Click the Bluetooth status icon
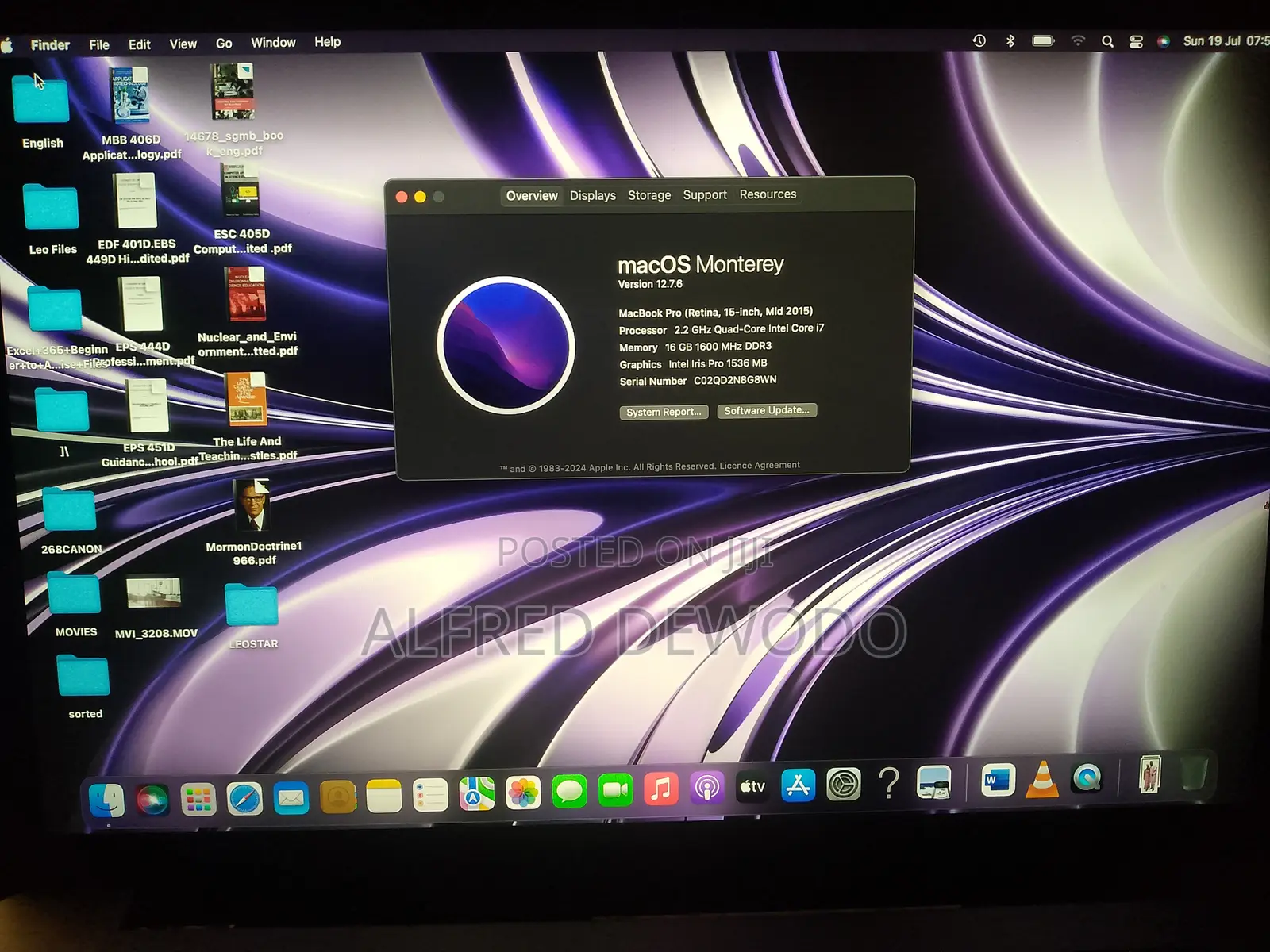This screenshot has width=1270, height=952. click(1010, 40)
